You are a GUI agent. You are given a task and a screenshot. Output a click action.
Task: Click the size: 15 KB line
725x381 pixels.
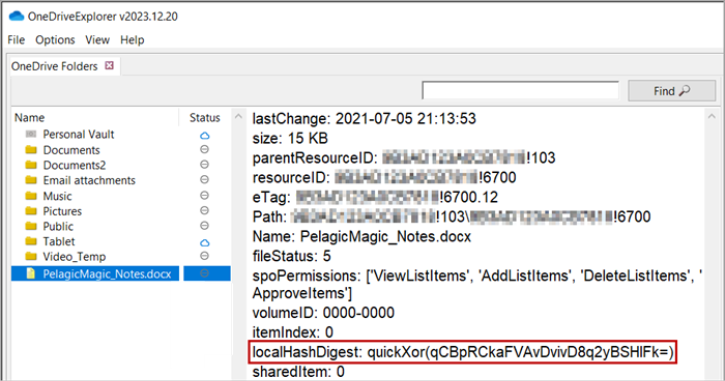[x=290, y=138]
